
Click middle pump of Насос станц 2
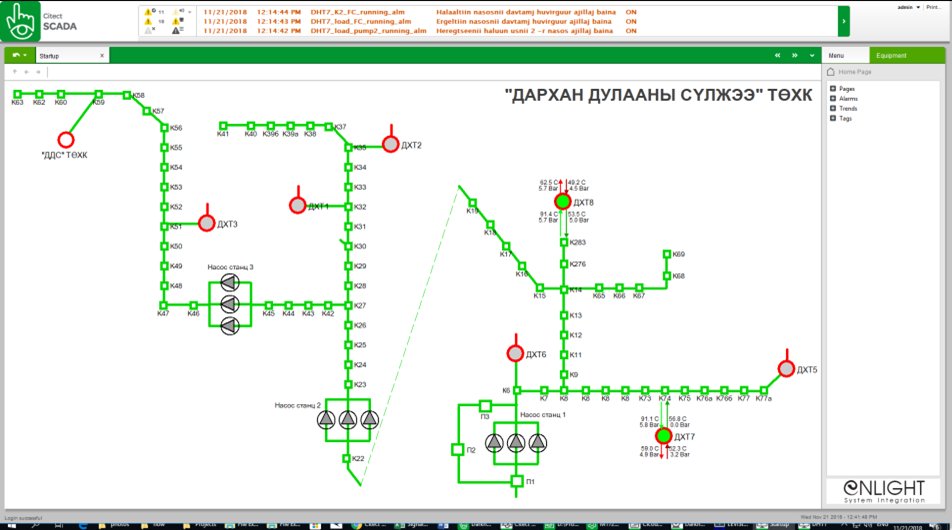[x=348, y=420]
